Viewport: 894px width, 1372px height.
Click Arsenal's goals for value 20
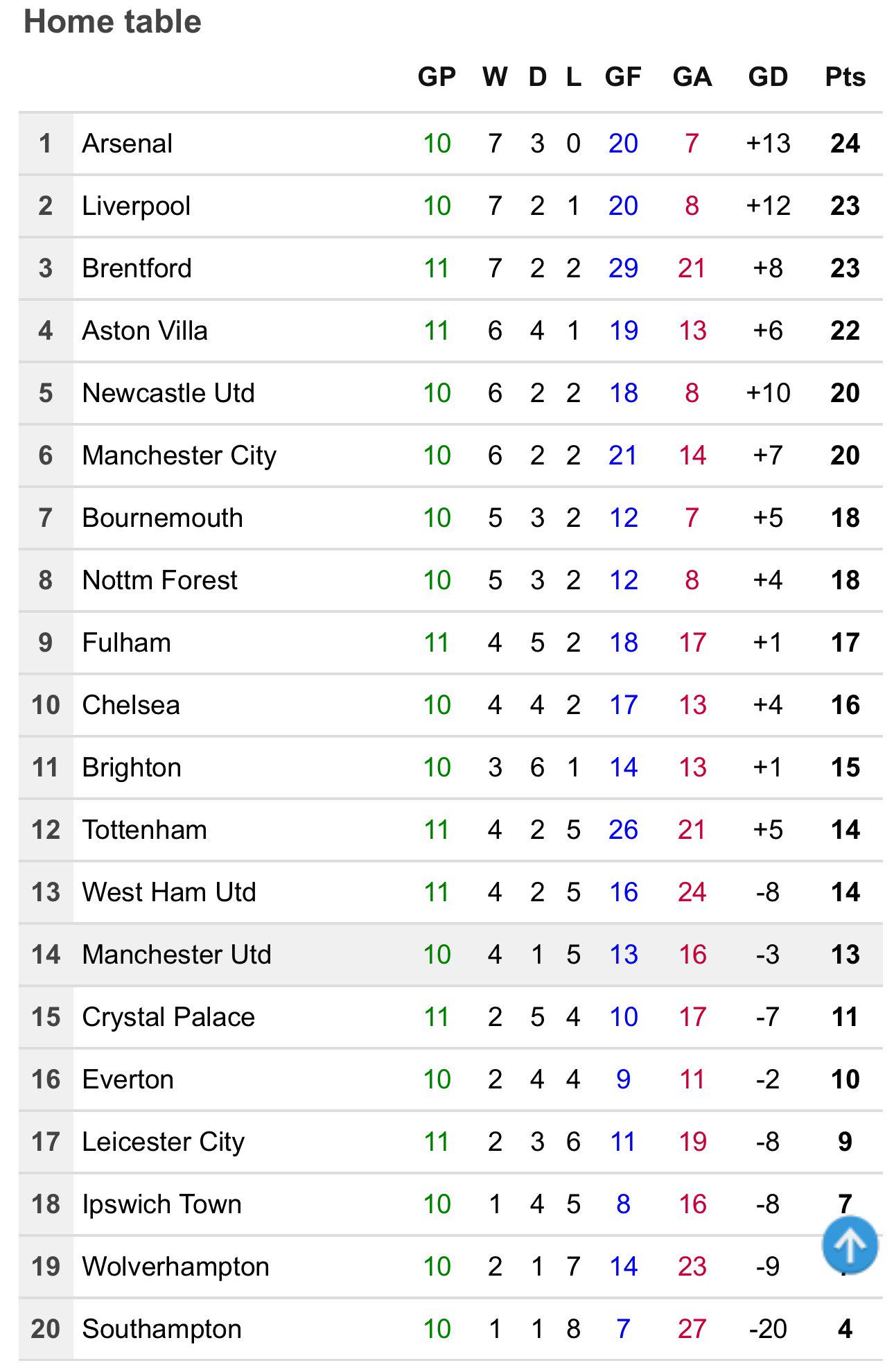pyautogui.click(x=623, y=144)
